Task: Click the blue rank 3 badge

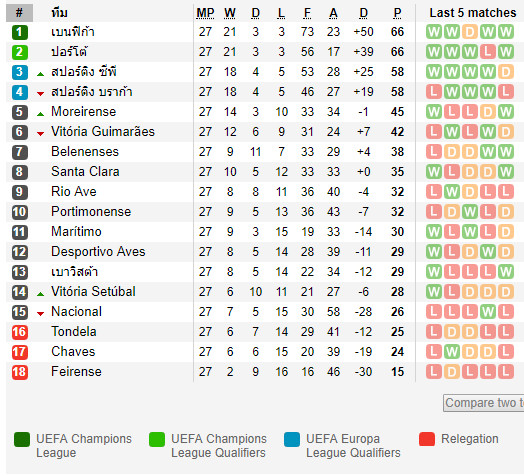Action: (x=20, y=72)
